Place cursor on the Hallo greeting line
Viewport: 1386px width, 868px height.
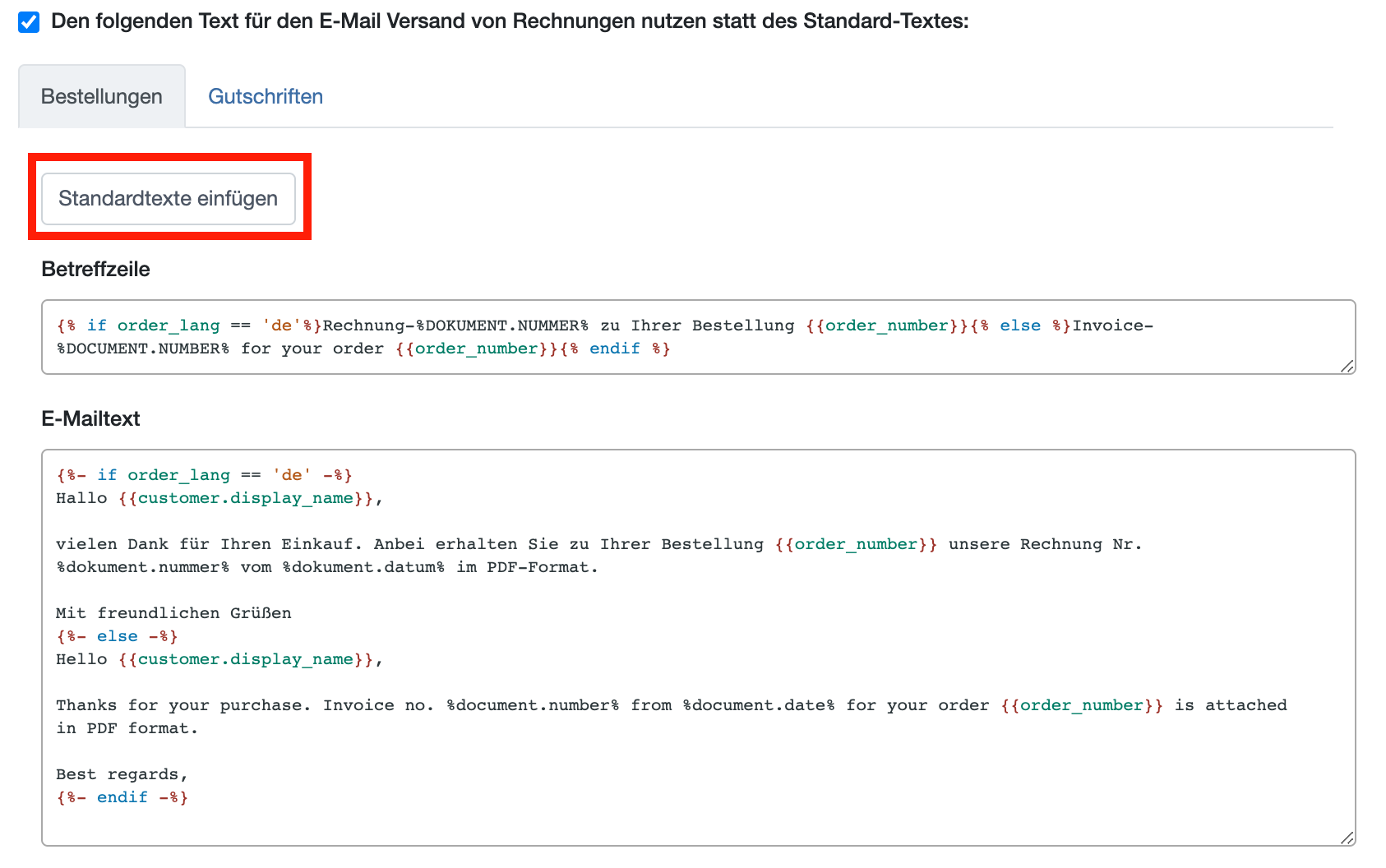click(x=219, y=498)
